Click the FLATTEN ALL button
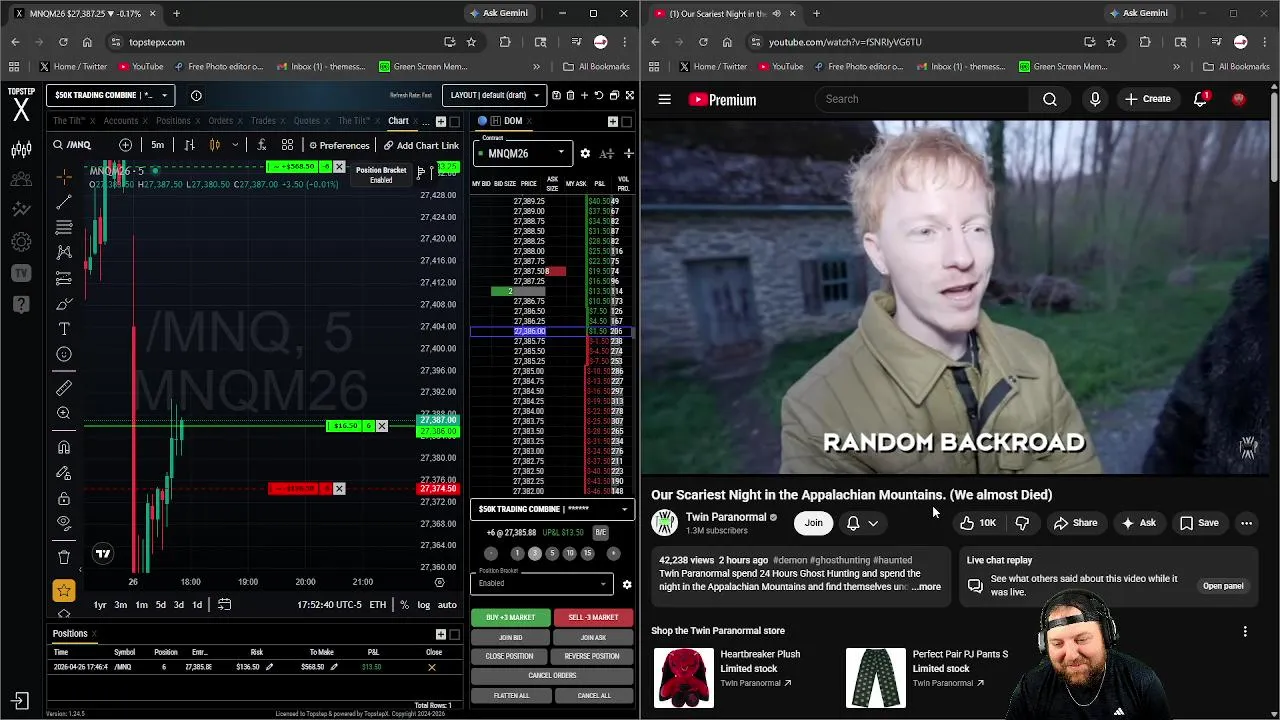 coord(511,695)
